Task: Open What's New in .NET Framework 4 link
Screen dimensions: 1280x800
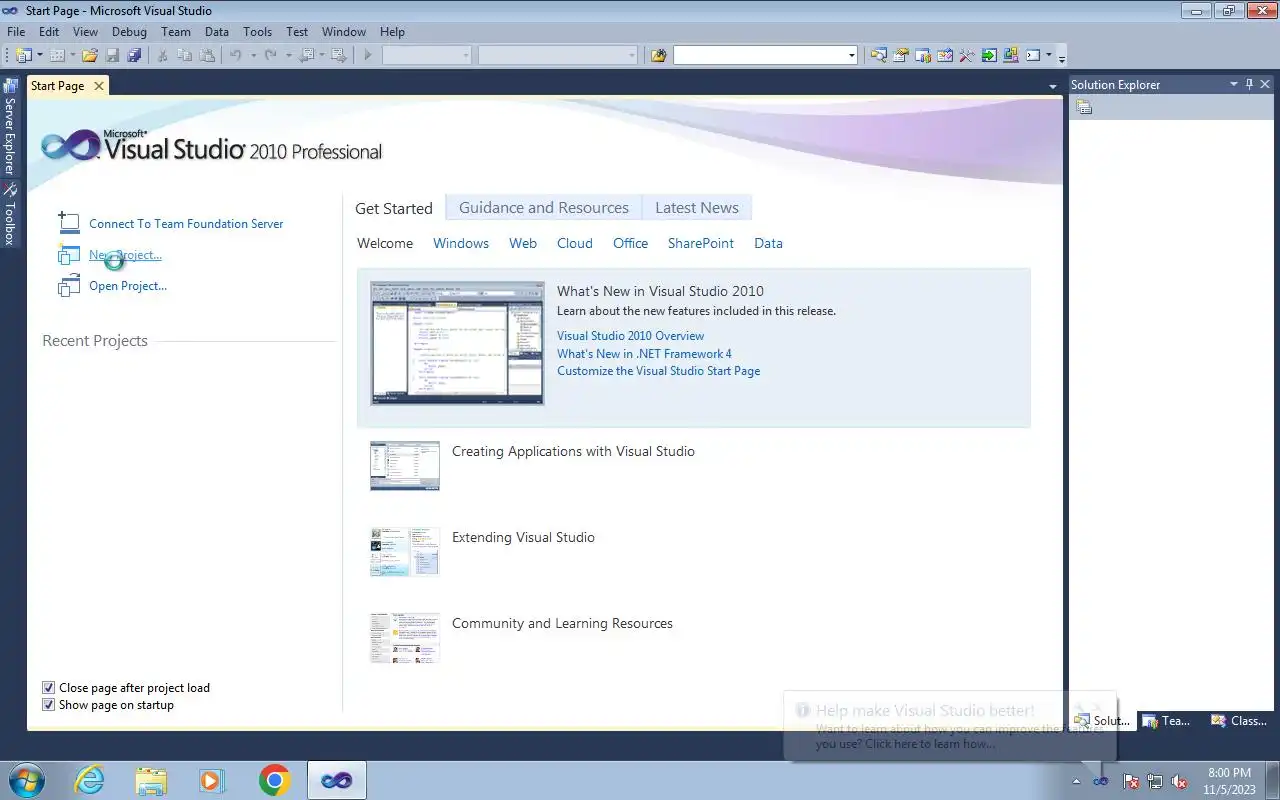Action: coord(644,353)
